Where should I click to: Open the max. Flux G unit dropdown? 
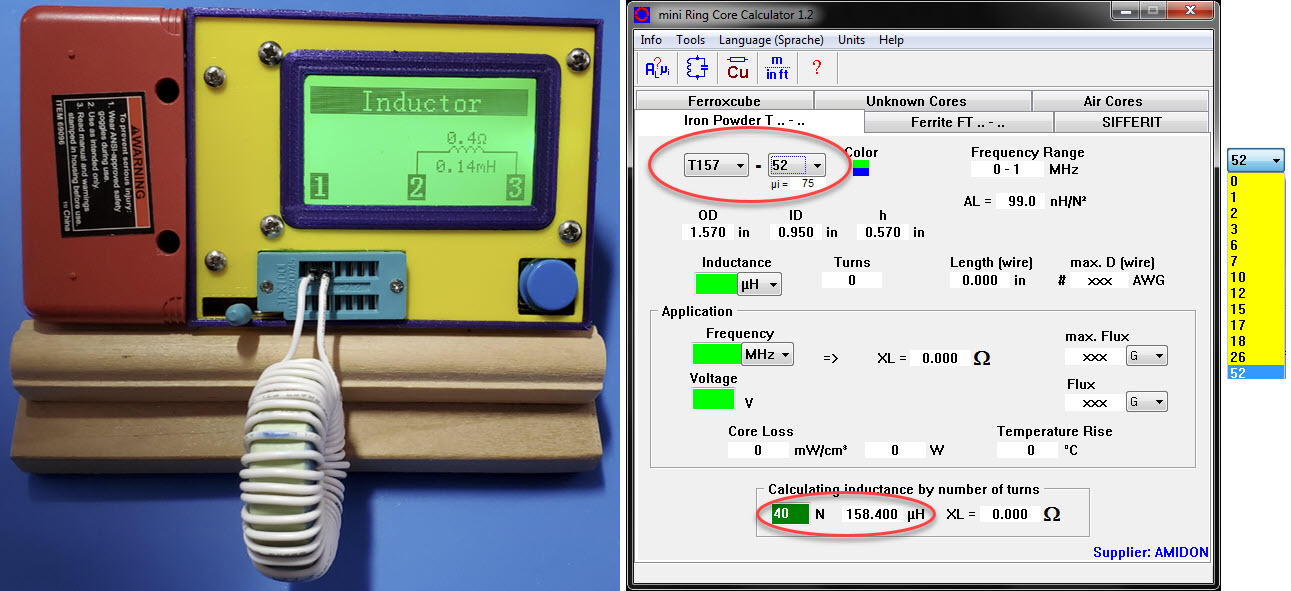click(x=1147, y=356)
